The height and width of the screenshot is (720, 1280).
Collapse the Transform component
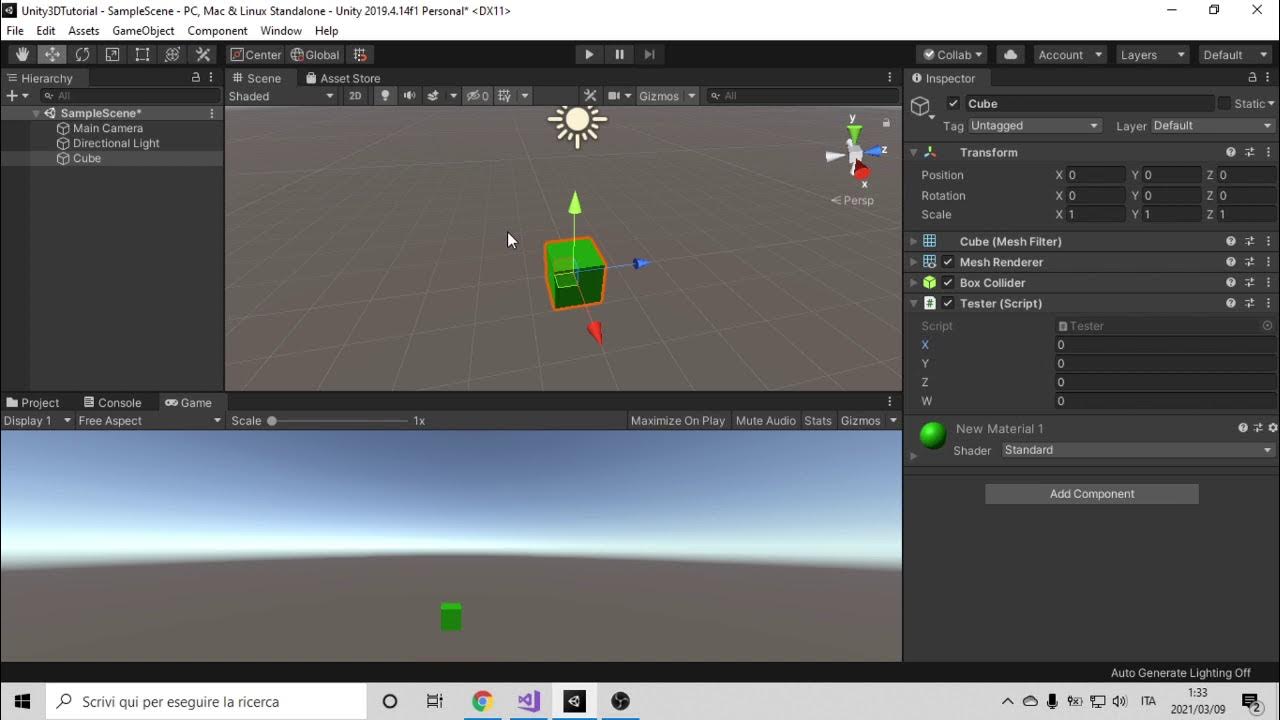pos(913,153)
